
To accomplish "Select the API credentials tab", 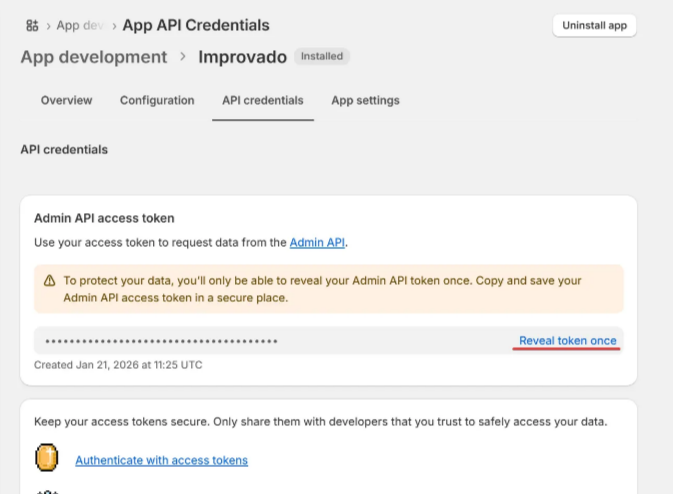I will [263, 100].
